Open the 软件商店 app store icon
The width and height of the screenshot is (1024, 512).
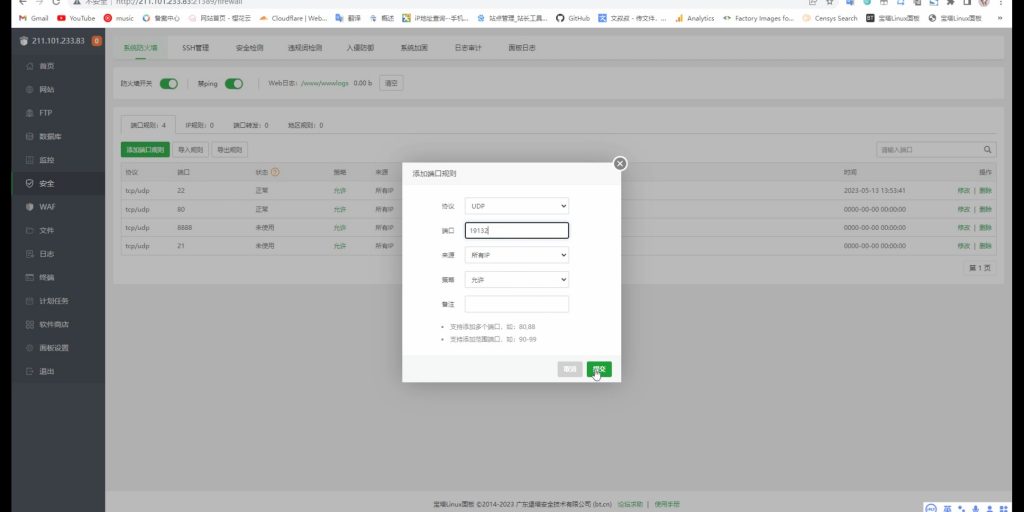(30, 324)
